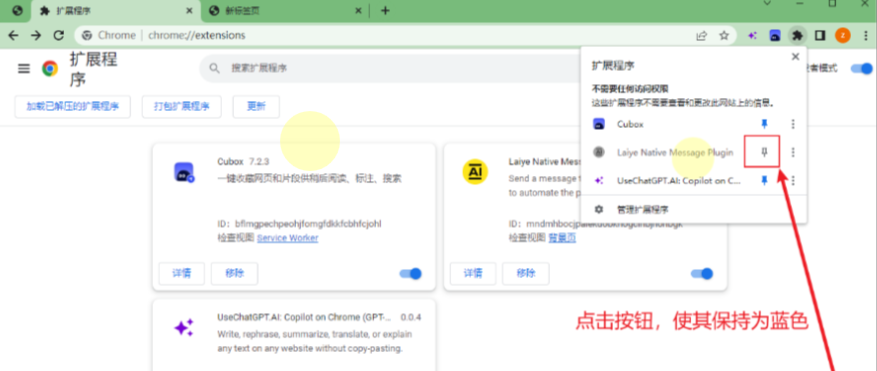Unpin Cubox using its blue pin
The image size is (877, 371).
[765, 124]
